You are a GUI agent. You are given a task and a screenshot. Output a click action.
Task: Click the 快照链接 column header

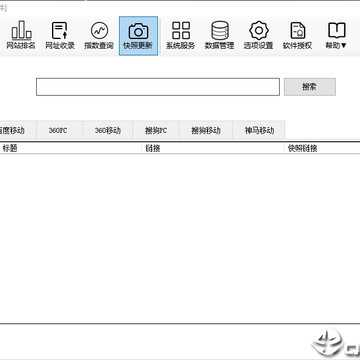(x=322, y=148)
